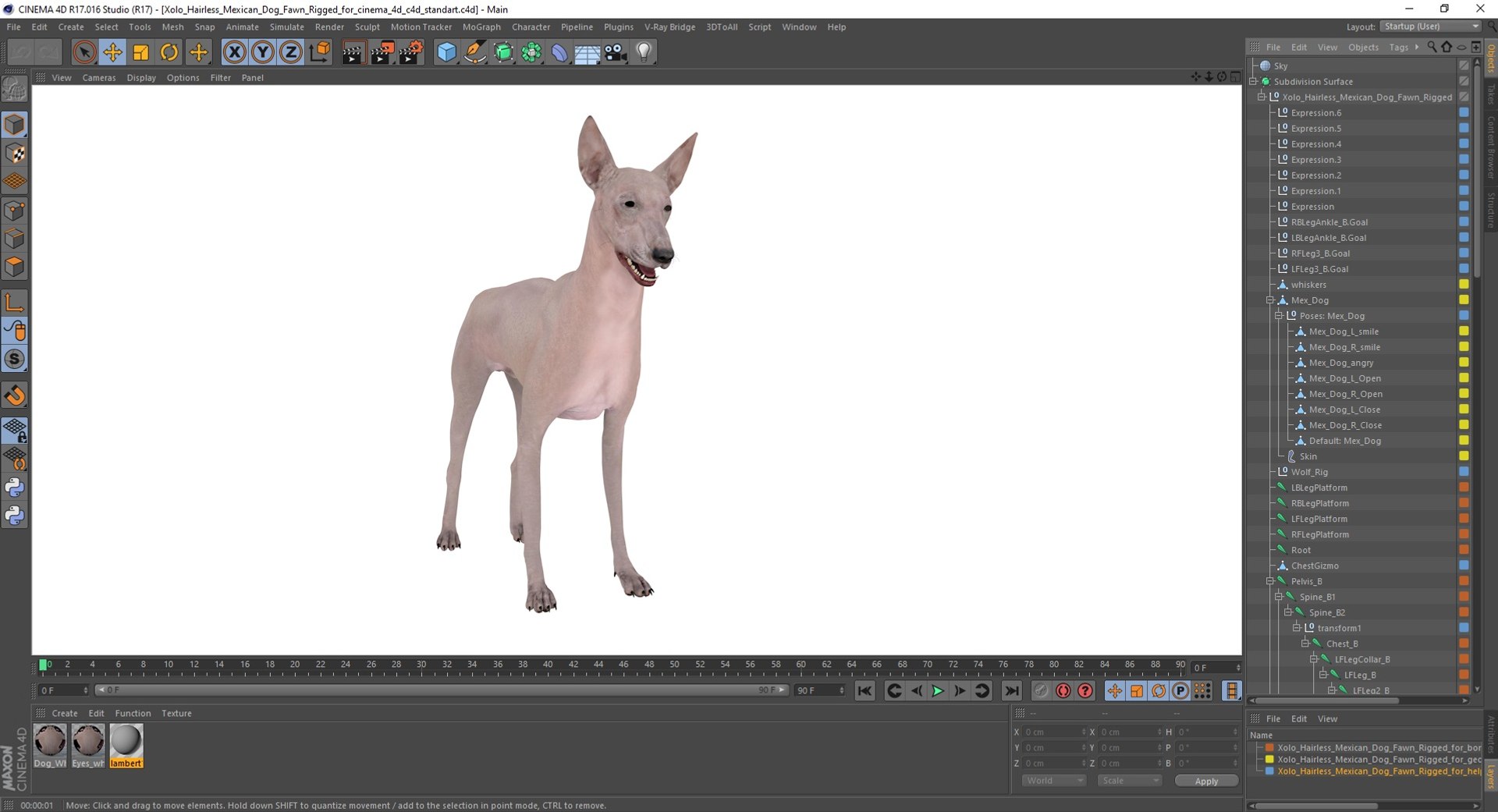Add a Subdivision Surface generator icon

coord(503,52)
